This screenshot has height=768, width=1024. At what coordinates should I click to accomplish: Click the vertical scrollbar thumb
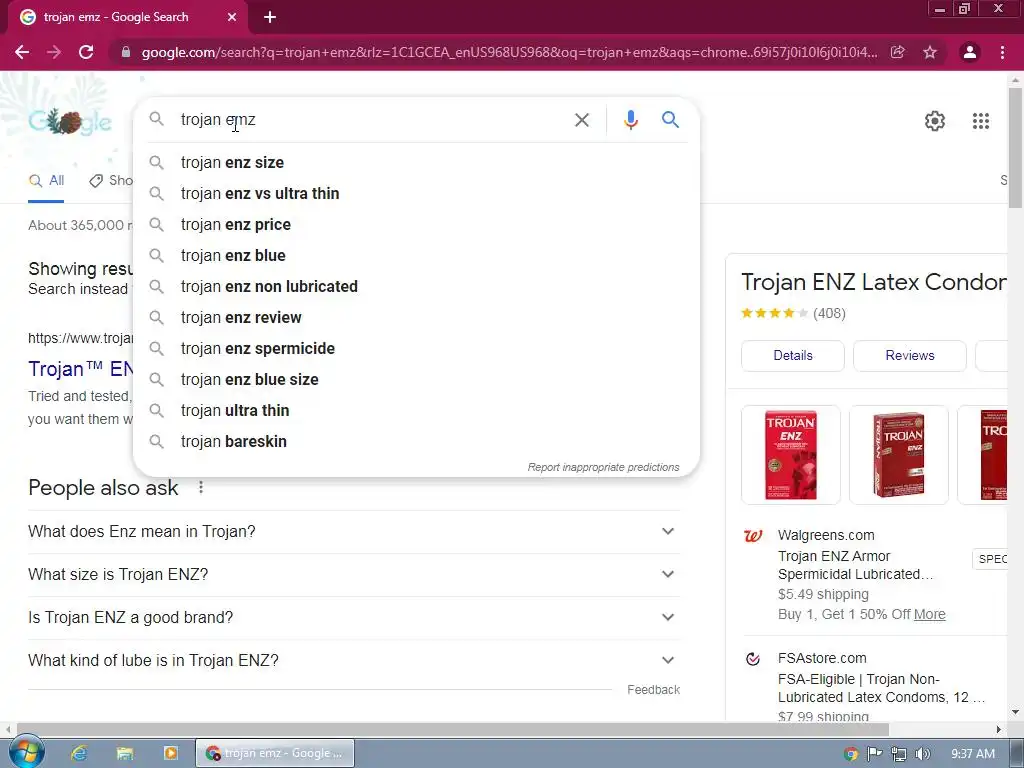(x=1015, y=147)
